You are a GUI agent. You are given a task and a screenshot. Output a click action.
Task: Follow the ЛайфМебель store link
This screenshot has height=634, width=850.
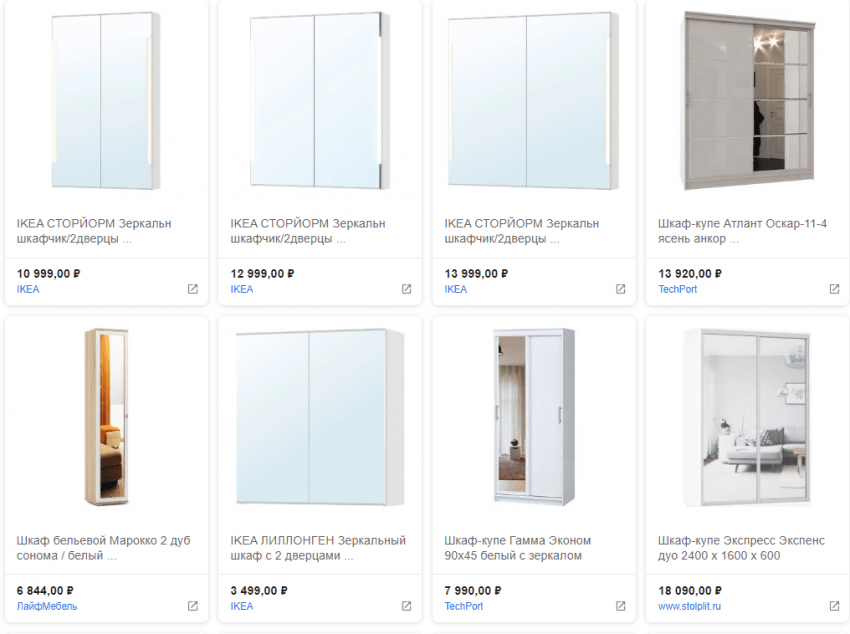coord(47,606)
